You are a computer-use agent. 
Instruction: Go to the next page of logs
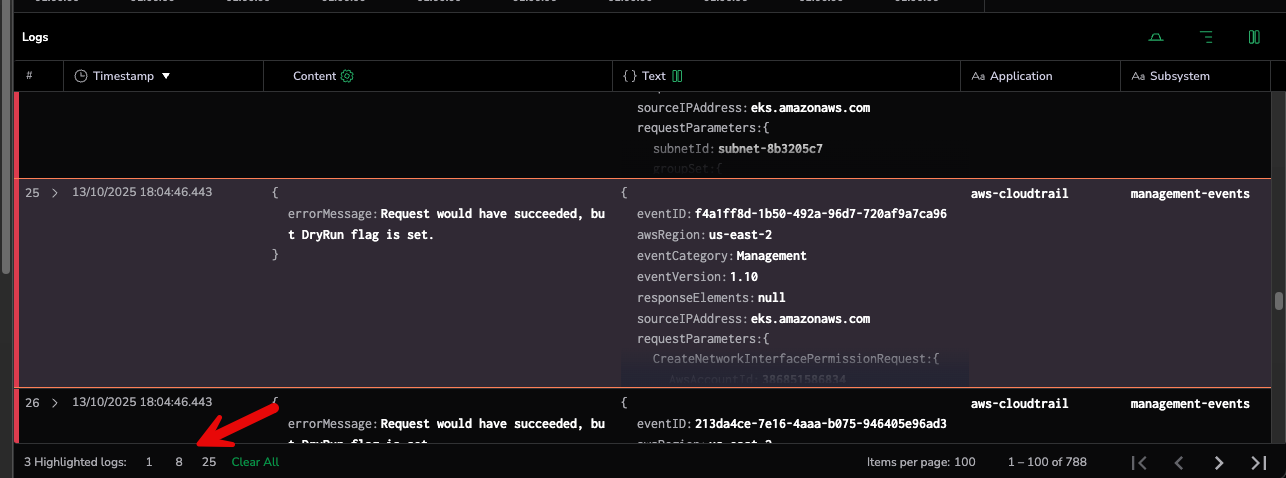click(1218, 462)
